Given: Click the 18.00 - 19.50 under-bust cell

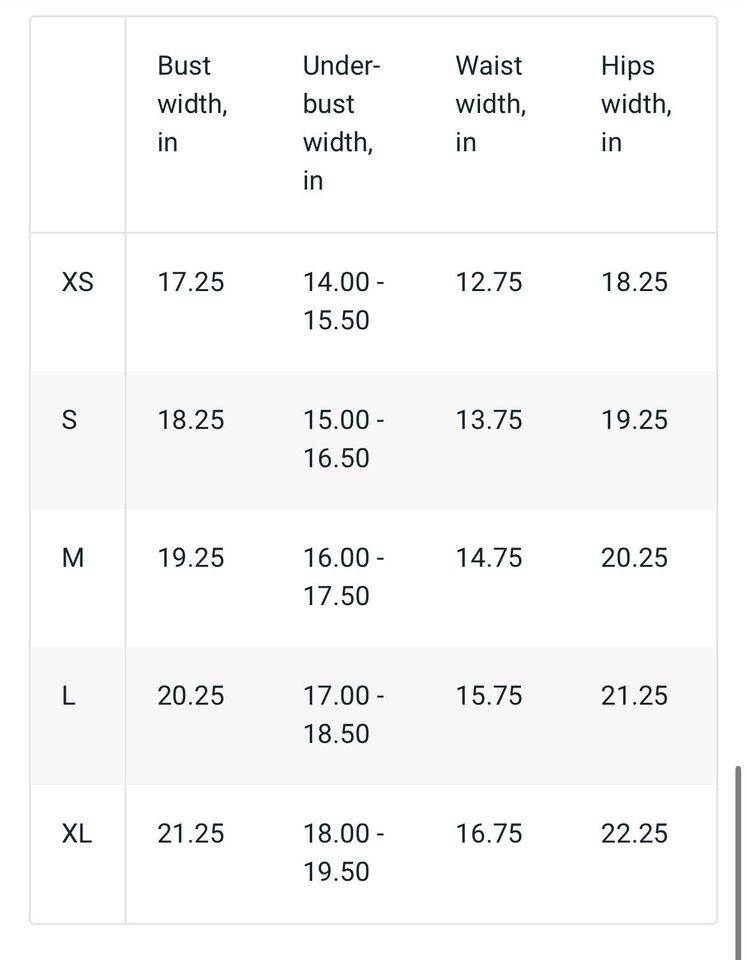Looking at the screenshot, I should pos(344,853).
